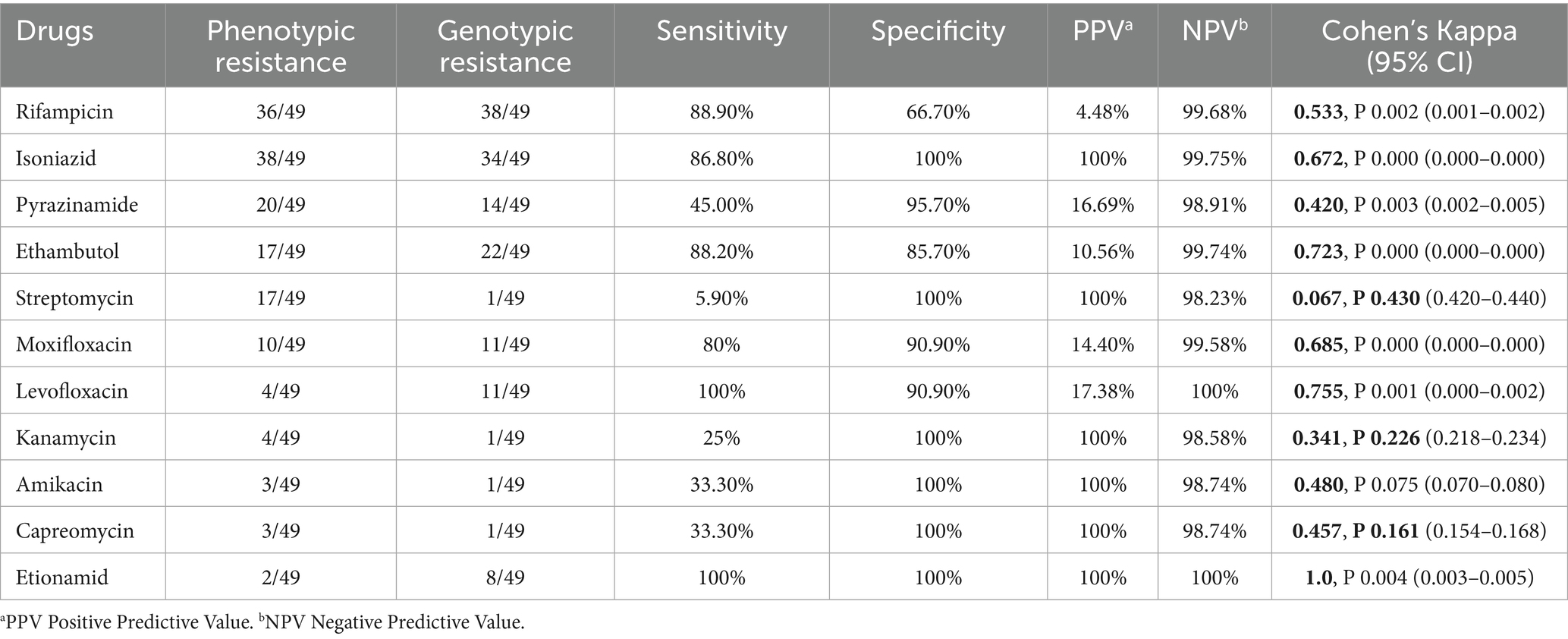Click the Rifampicin row label
The image size is (1568, 639).
pyautogui.click(x=64, y=112)
